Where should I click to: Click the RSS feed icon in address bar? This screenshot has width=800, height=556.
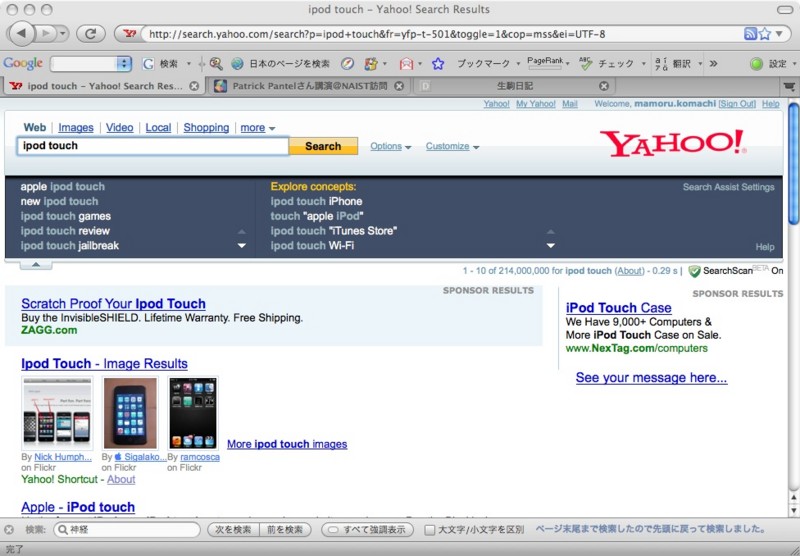pos(750,34)
